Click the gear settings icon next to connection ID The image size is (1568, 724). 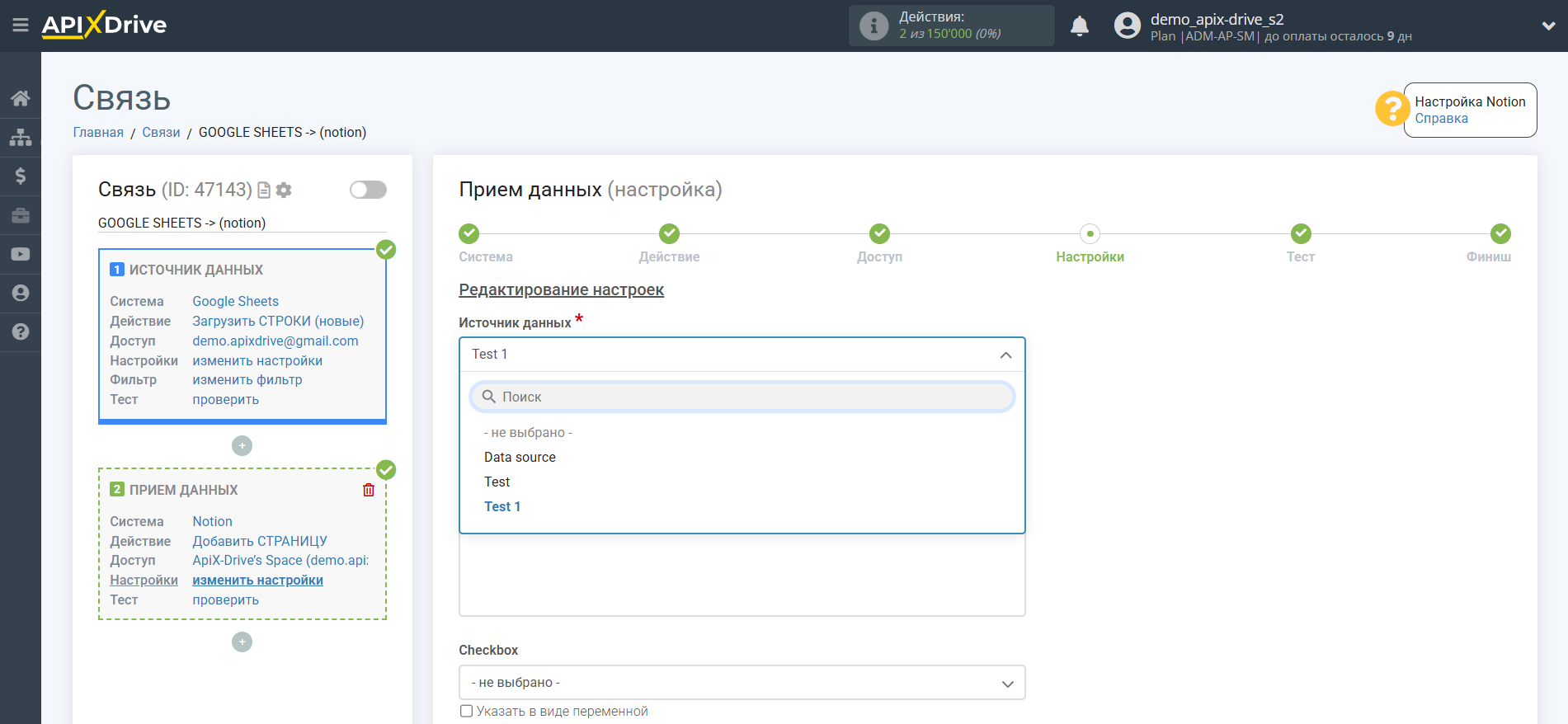[x=285, y=190]
